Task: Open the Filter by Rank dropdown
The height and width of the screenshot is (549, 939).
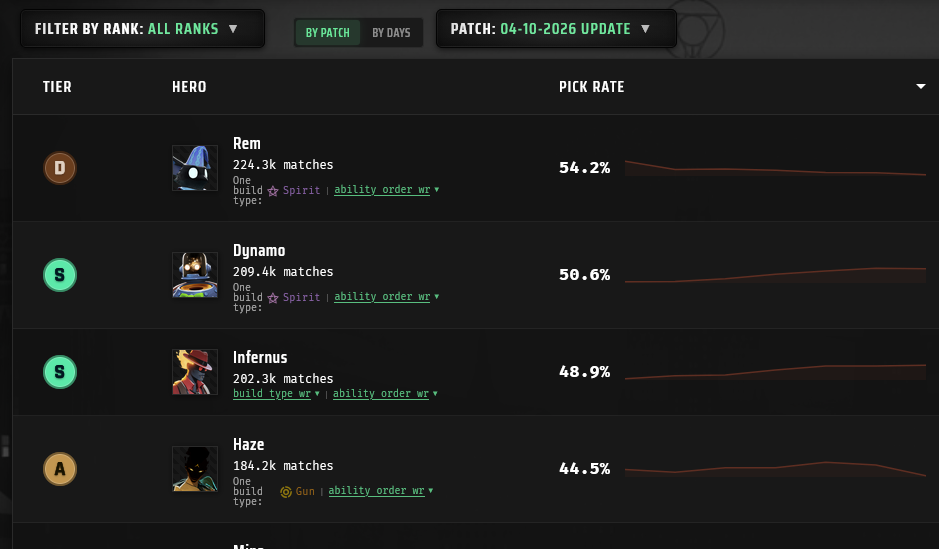Action: point(143,29)
